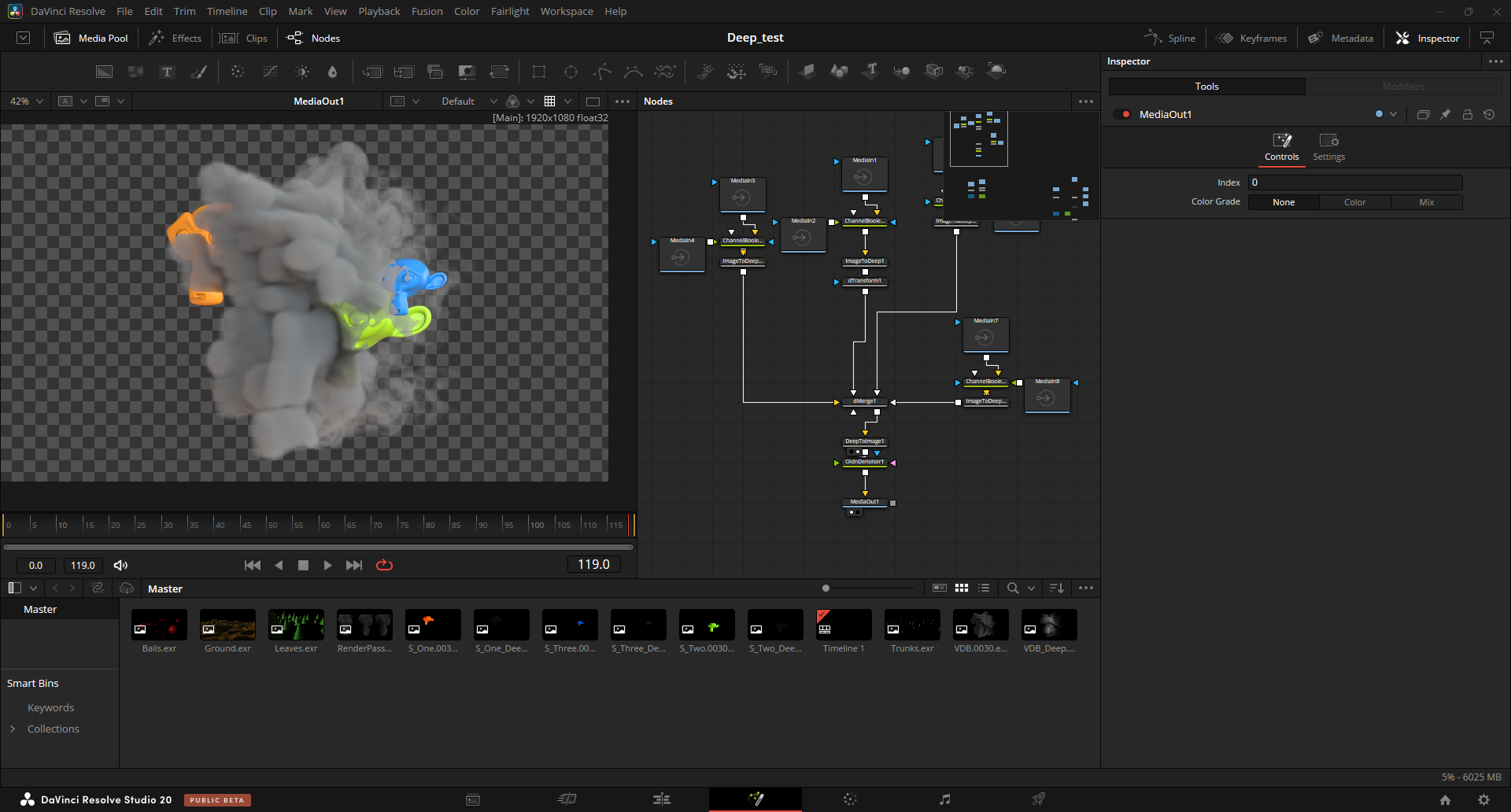Add the Text 3D tool

point(870,72)
